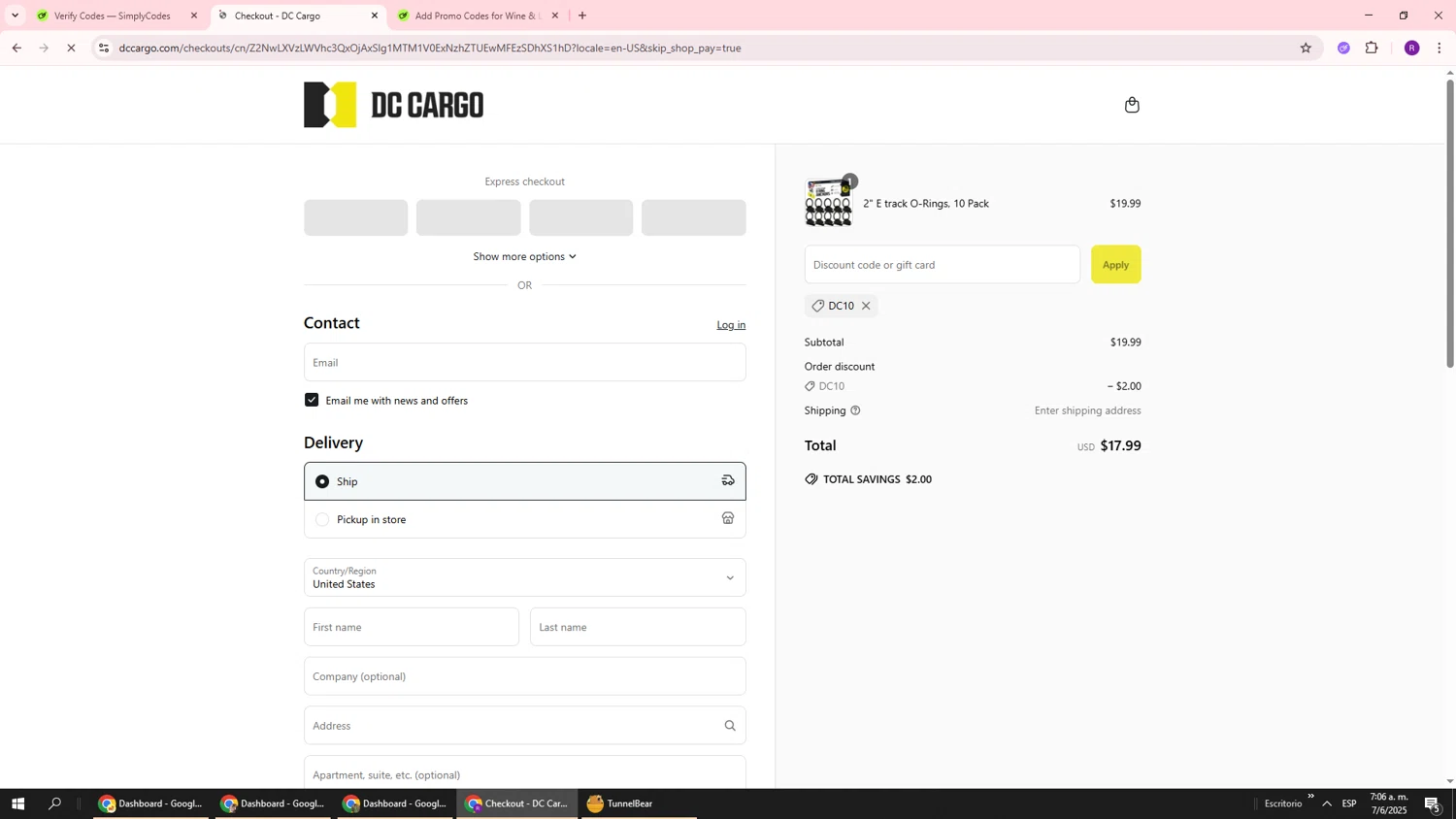Image resolution: width=1456 pixels, height=819 pixels.
Task: Click the browser address bar URL
Action: [x=430, y=48]
